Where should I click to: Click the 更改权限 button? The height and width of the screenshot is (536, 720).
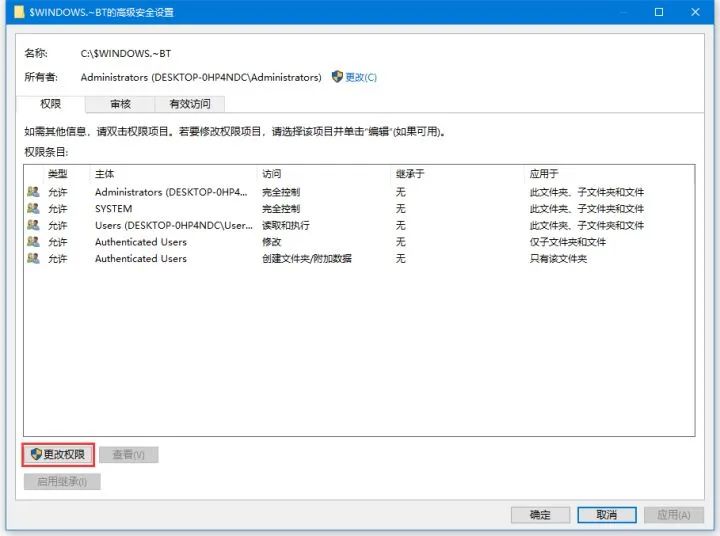click(x=58, y=455)
